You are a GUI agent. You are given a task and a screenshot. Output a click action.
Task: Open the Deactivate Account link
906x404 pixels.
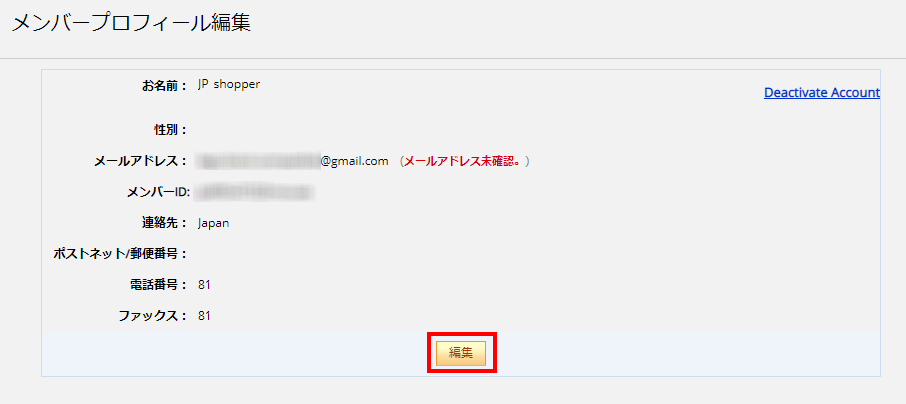pyautogui.click(x=822, y=92)
